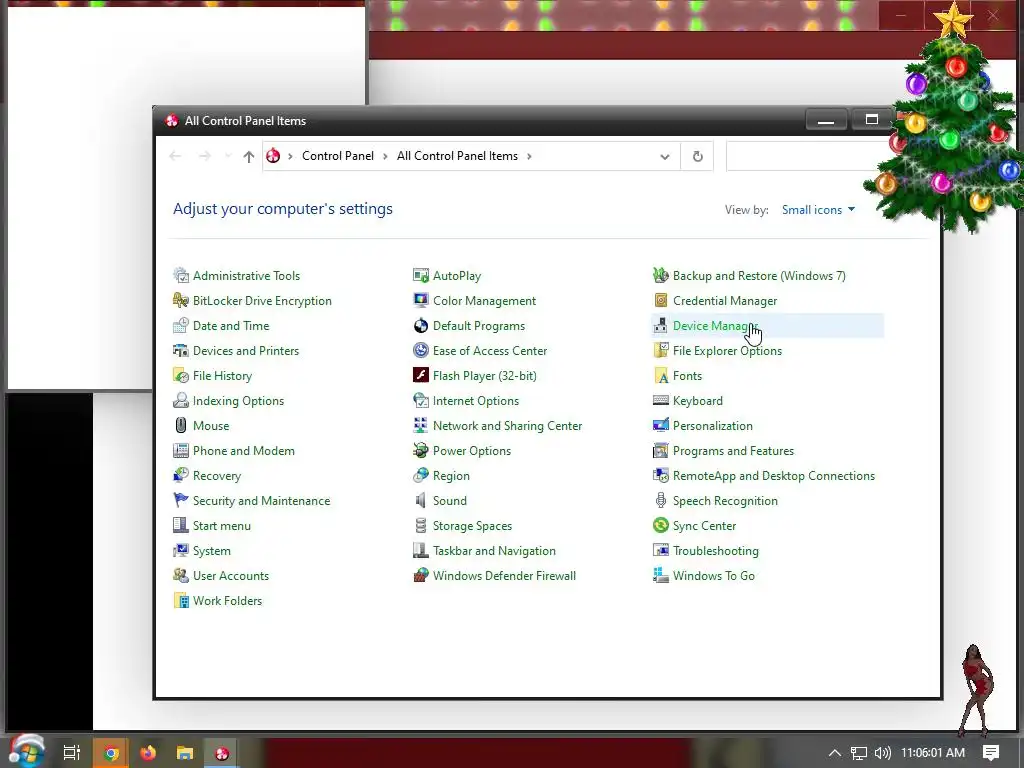Click the Security and Maintenance flag icon
The image size is (1024, 768).
coord(181,500)
